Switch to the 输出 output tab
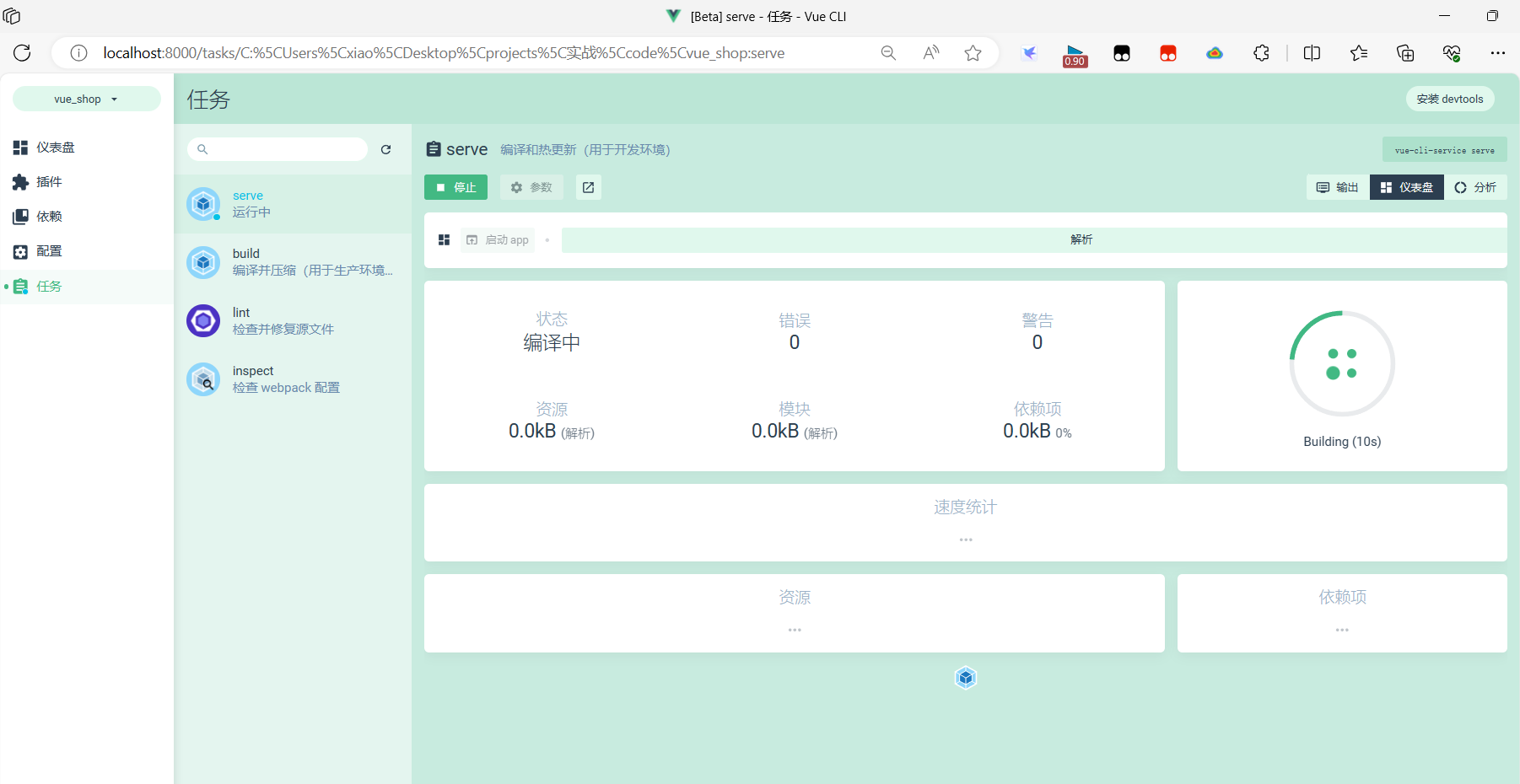This screenshot has width=1520, height=784. pos(1338,187)
